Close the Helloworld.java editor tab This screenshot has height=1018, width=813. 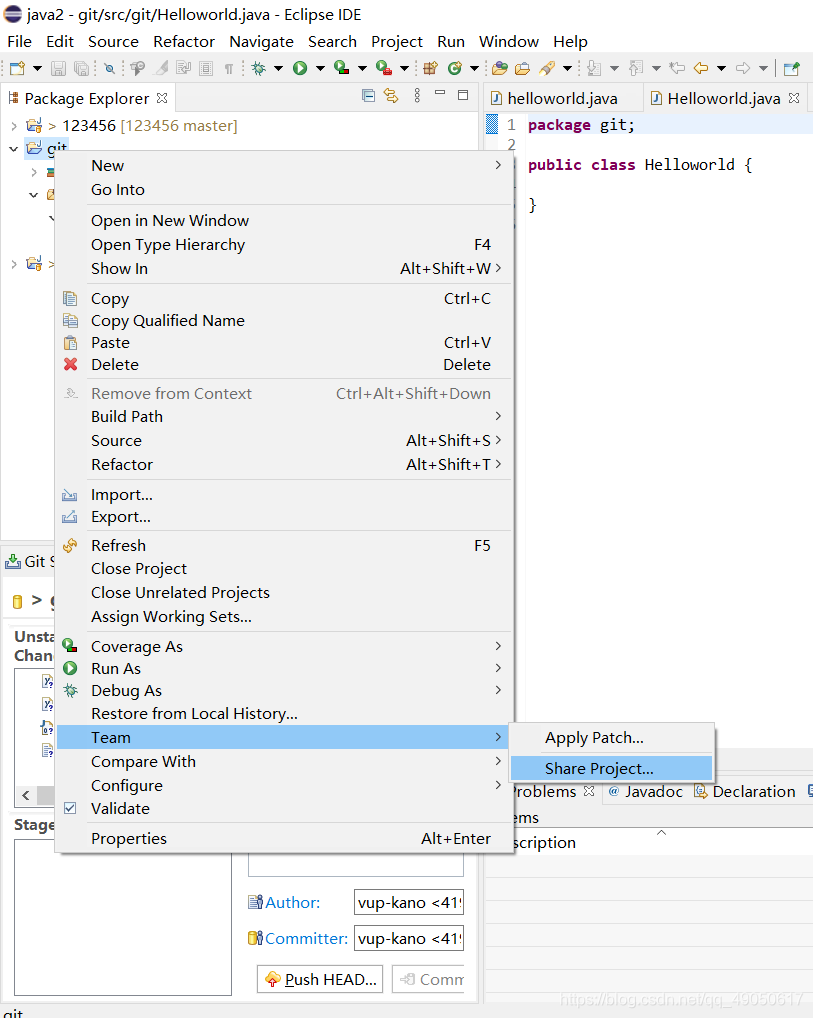[794, 98]
